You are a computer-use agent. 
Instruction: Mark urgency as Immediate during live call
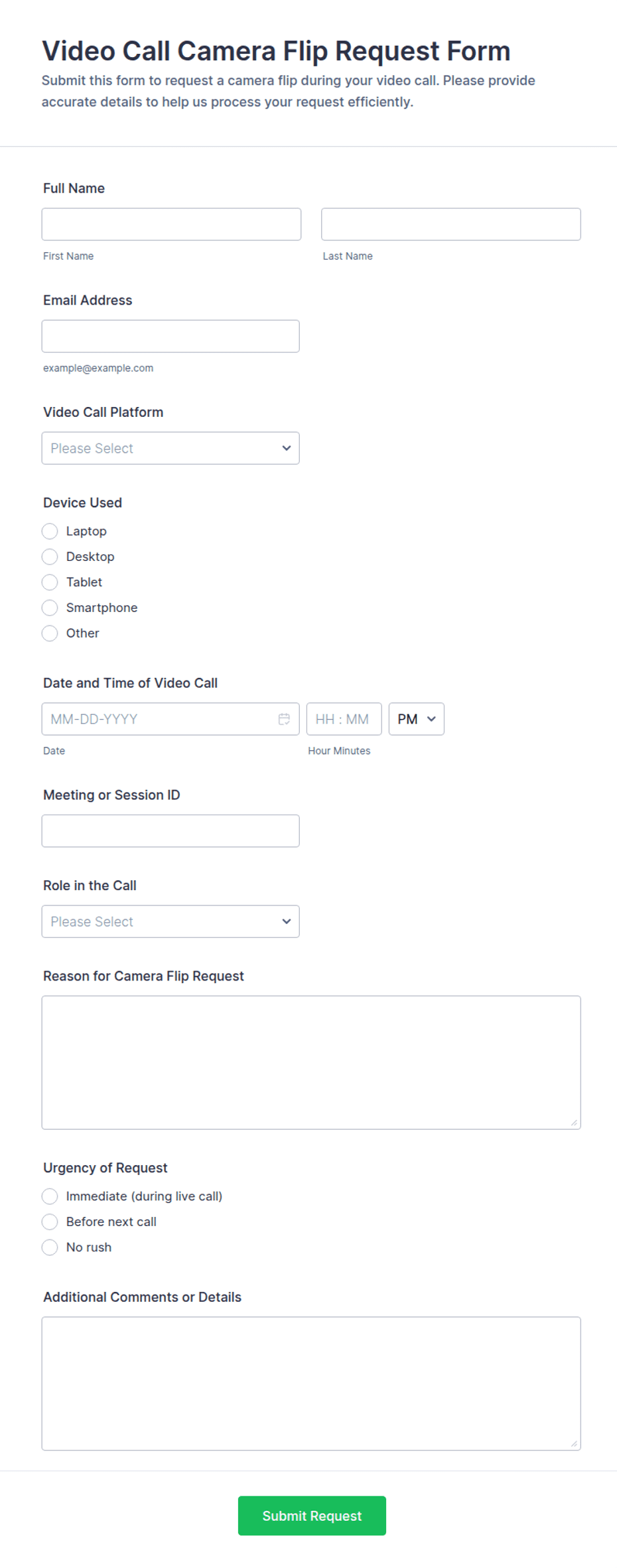[50, 1196]
